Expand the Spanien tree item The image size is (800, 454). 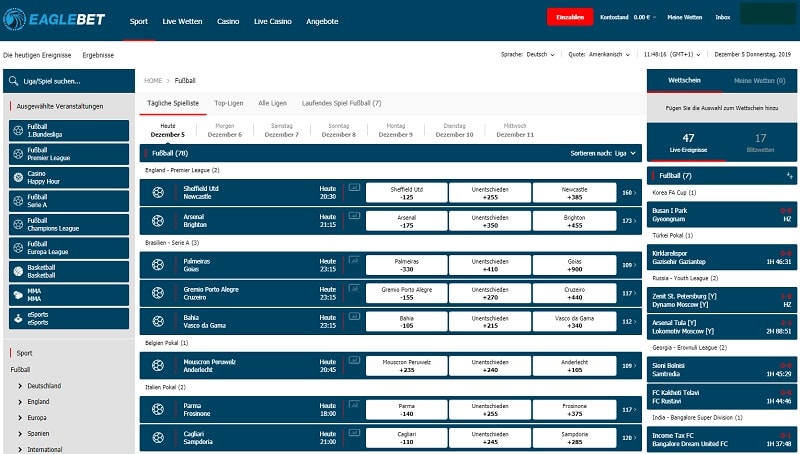coord(34,433)
